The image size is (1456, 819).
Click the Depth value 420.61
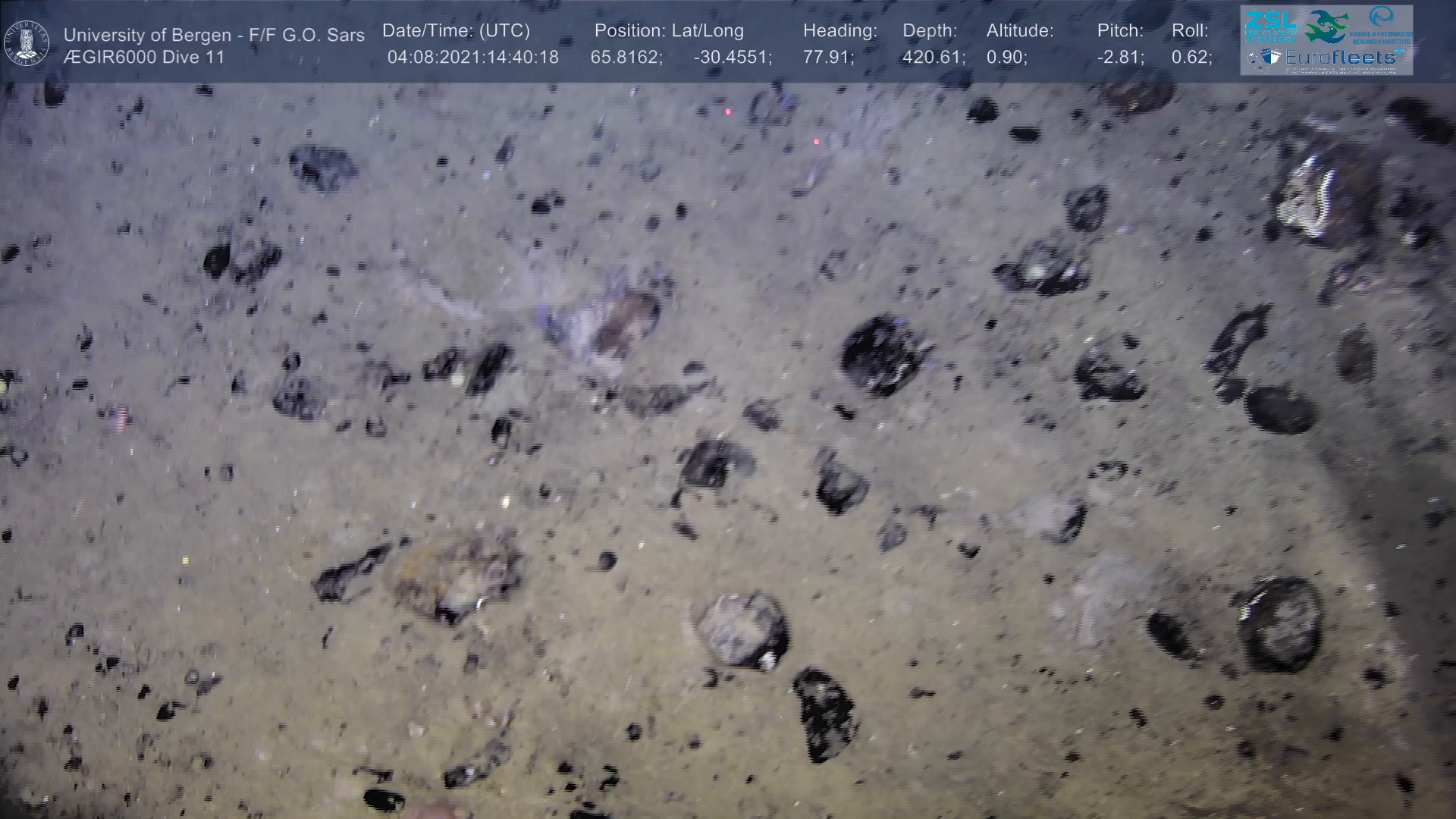point(933,58)
